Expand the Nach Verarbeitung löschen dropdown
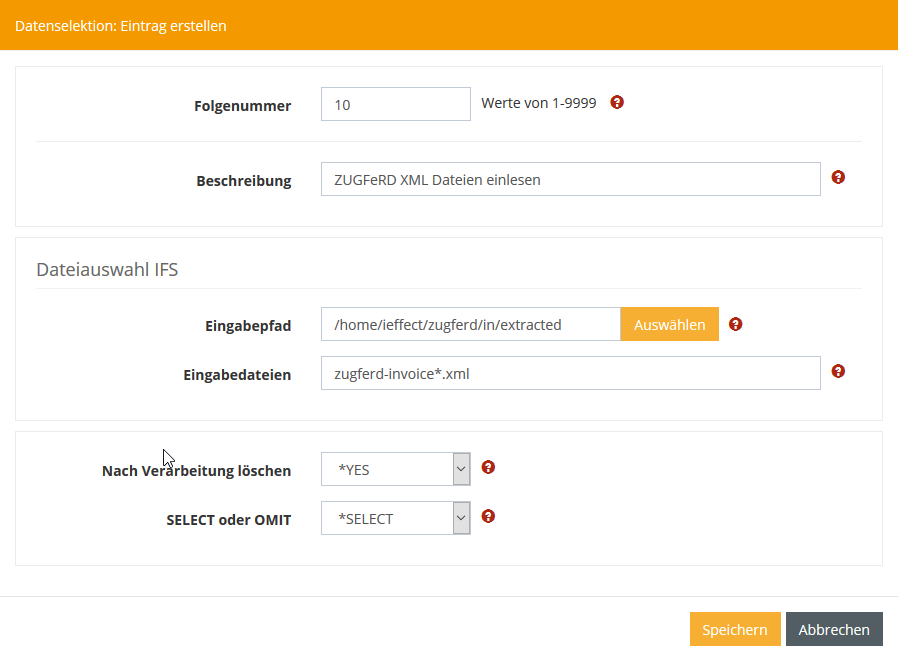898x661 pixels. click(x=396, y=469)
